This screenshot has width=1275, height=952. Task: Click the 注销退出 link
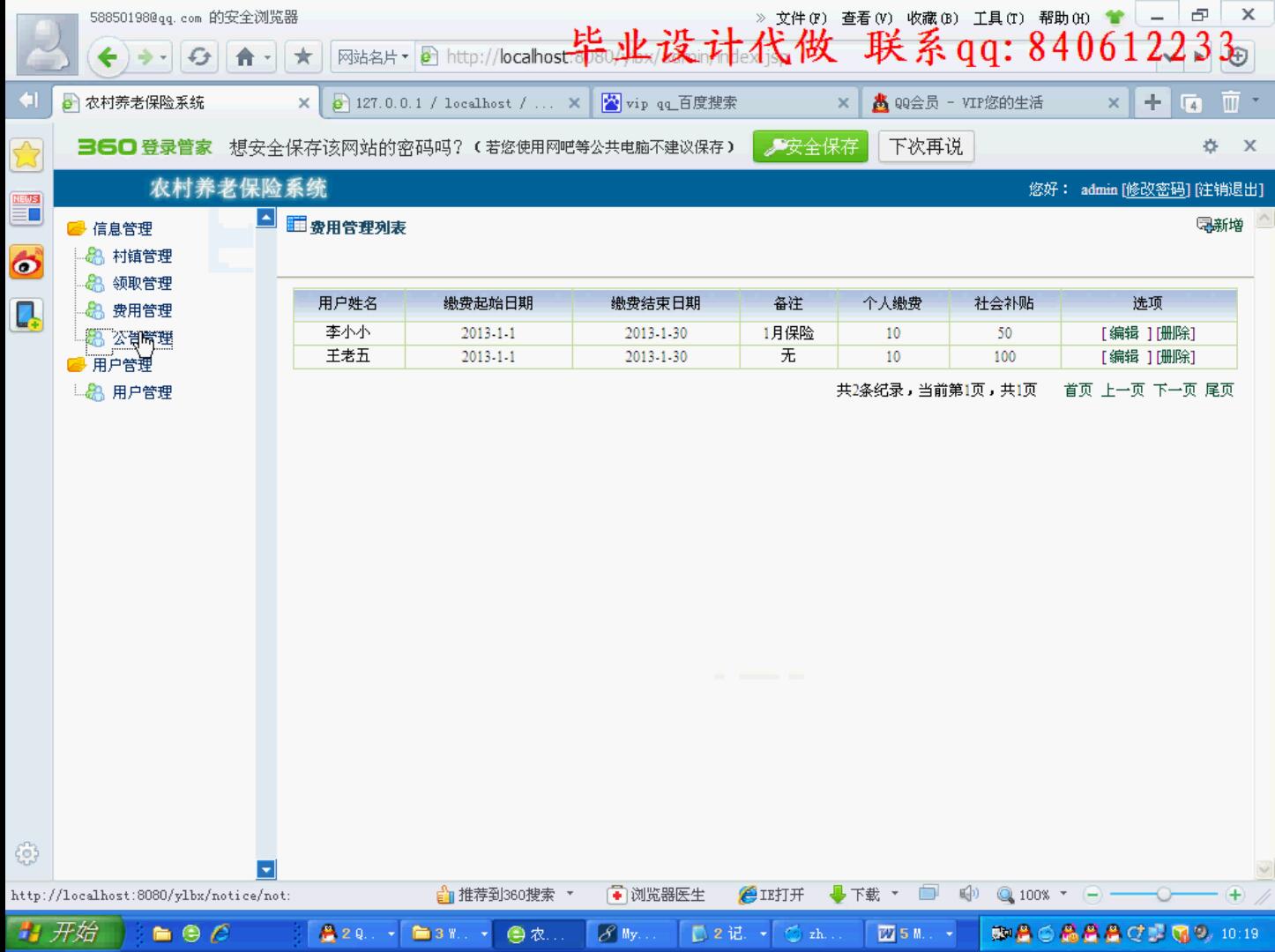coord(1229,190)
